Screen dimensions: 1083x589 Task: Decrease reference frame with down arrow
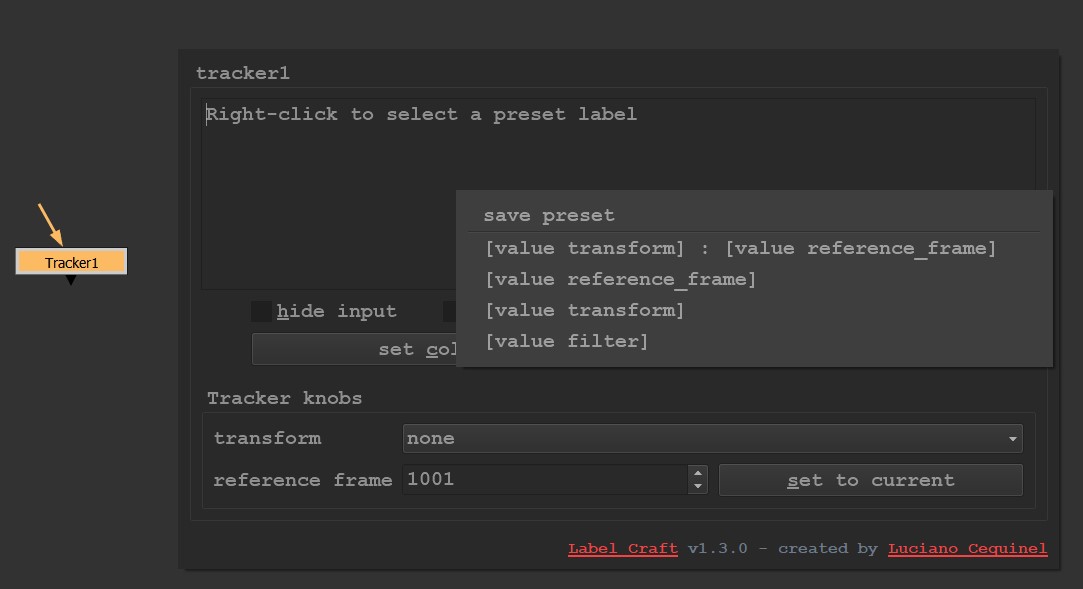click(698, 487)
